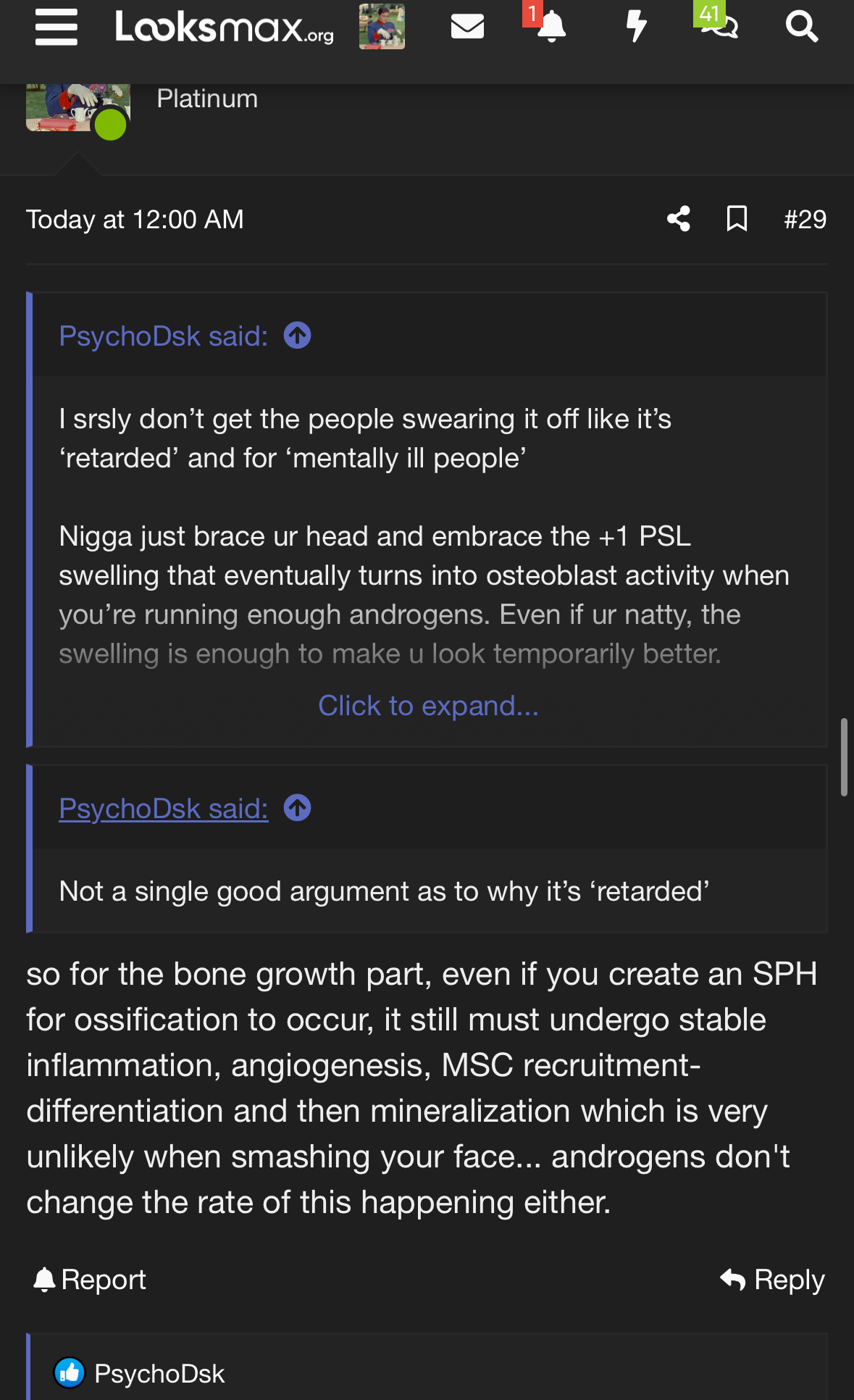Reply to this post

772,1280
